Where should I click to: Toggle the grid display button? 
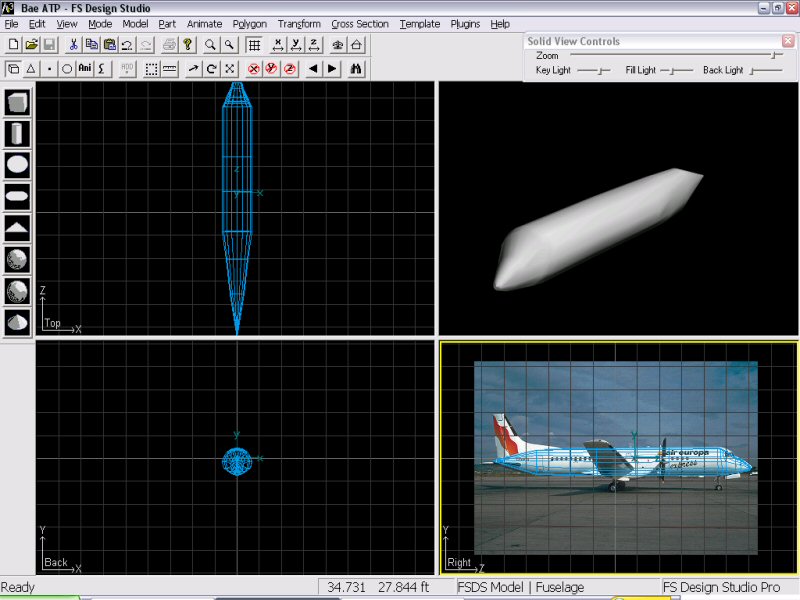tap(254, 45)
